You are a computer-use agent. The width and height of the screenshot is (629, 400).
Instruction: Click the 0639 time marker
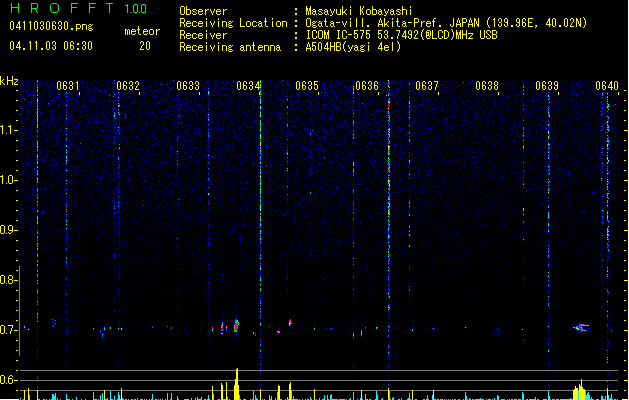(547, 86)
